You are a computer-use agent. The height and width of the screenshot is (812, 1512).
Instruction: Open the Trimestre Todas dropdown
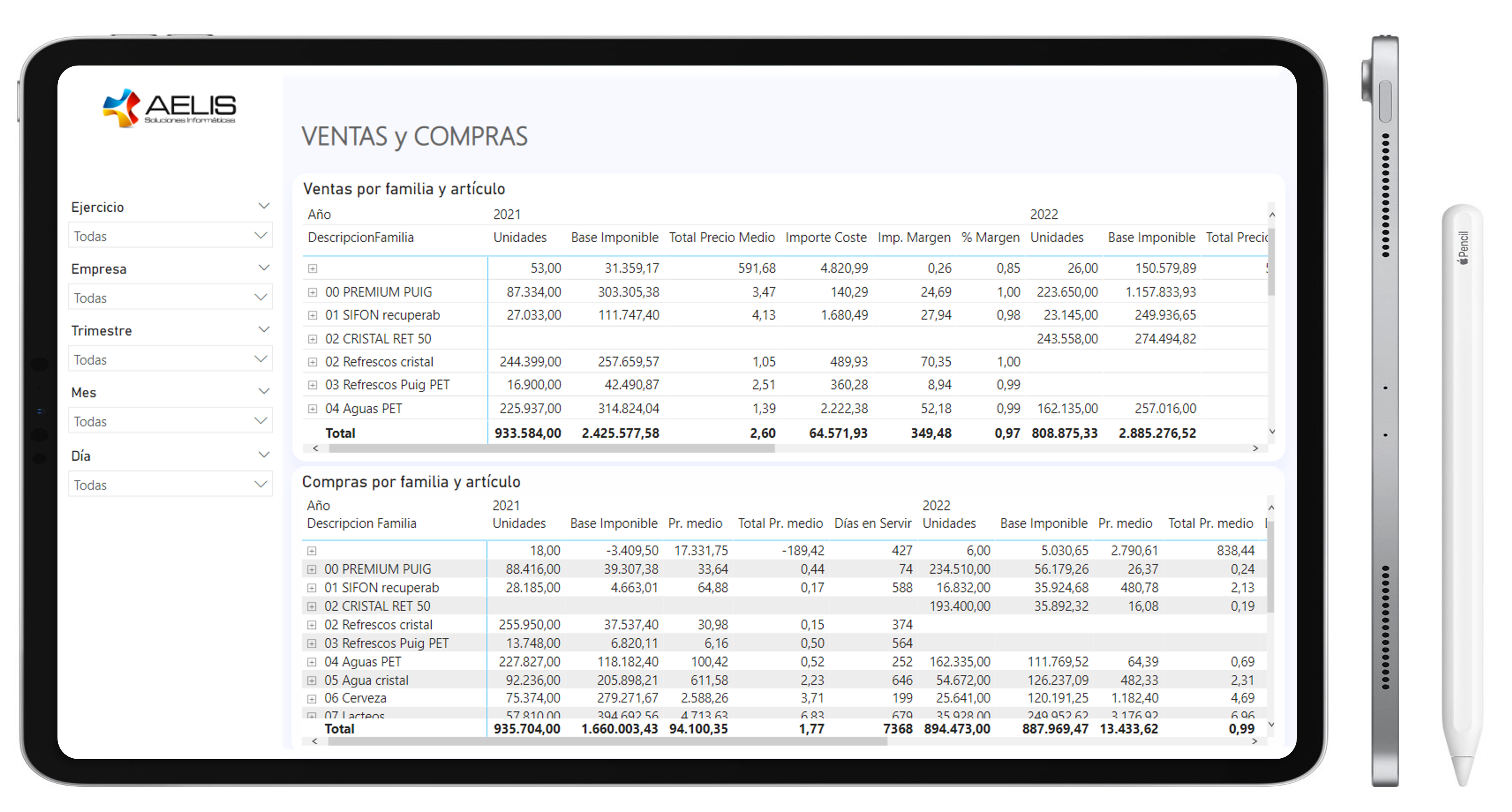click(x=170, y=359)
